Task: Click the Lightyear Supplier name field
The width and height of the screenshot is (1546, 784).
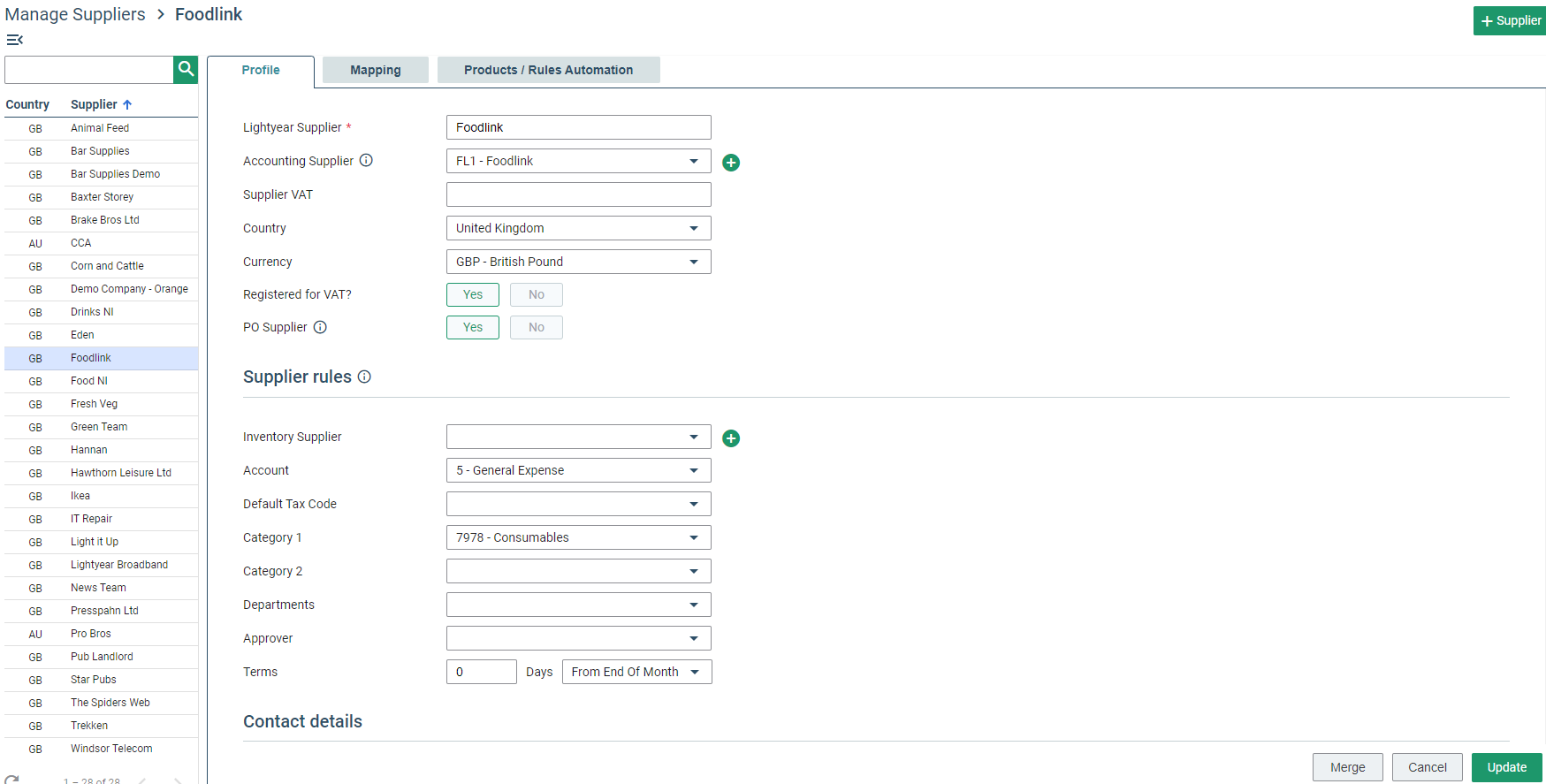Action: [x=579, y=127]
